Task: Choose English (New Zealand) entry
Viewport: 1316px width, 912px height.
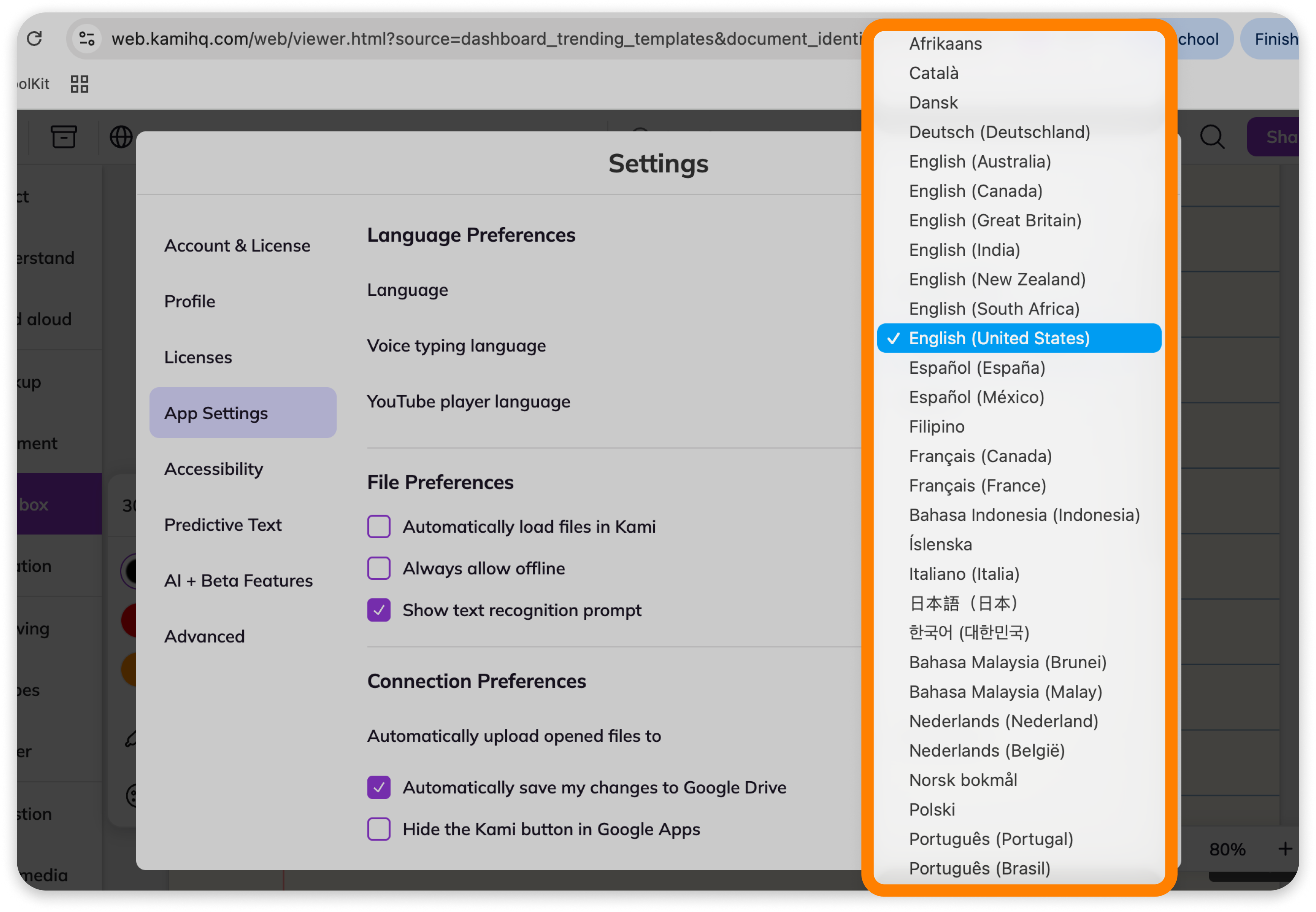Action: point(1019,280)
